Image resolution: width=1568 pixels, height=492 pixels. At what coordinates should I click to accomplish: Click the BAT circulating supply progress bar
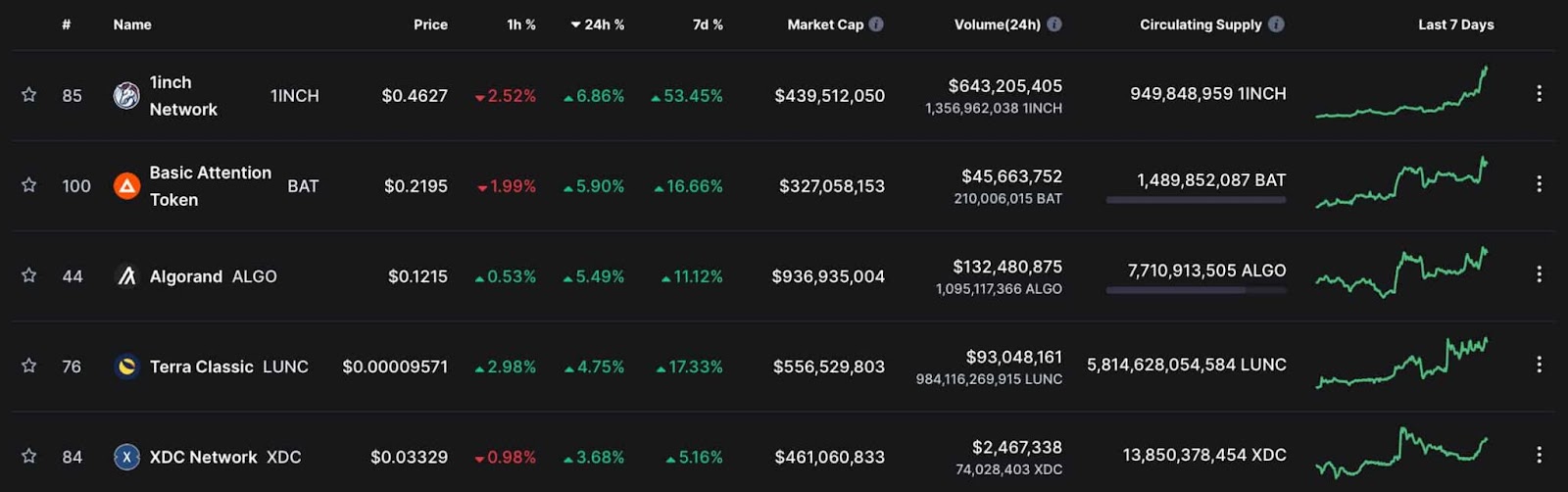pos(1196,200)
